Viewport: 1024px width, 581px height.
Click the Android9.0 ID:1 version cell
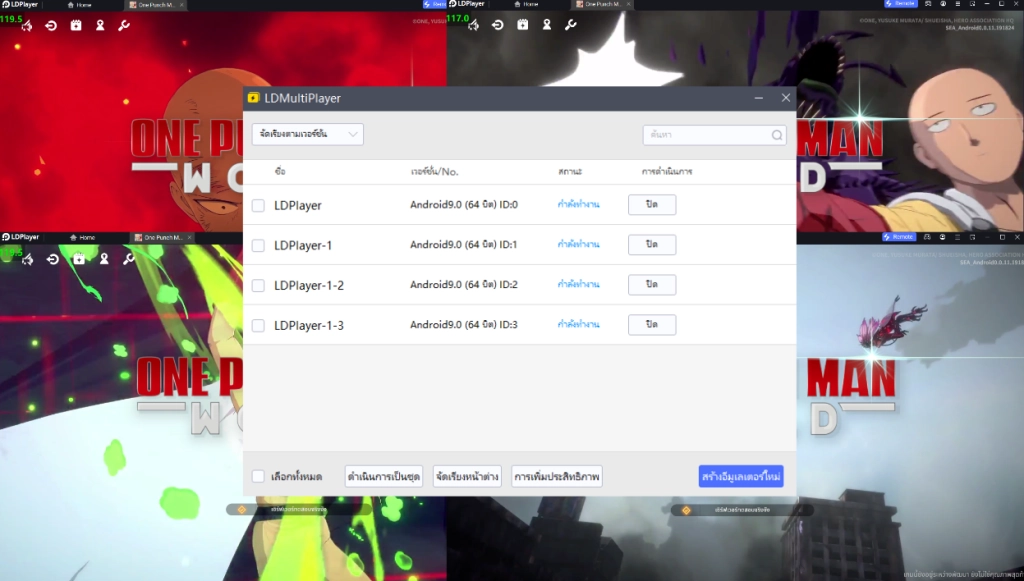[x=464, y=245]
